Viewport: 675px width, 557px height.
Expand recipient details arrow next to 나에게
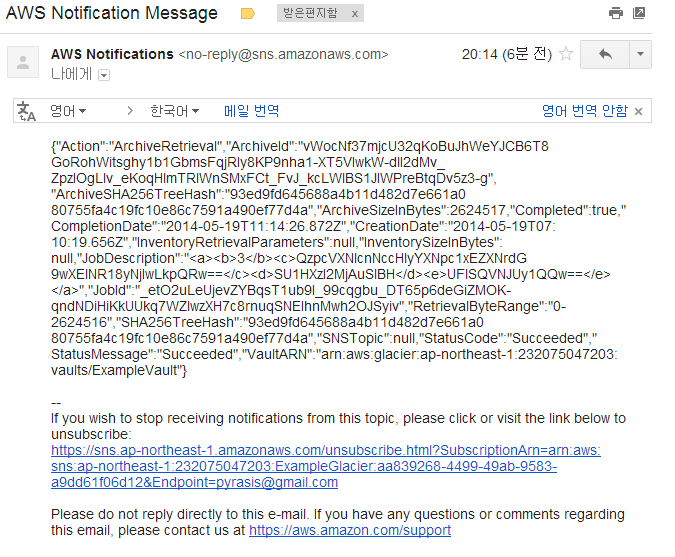pos(104,75)
